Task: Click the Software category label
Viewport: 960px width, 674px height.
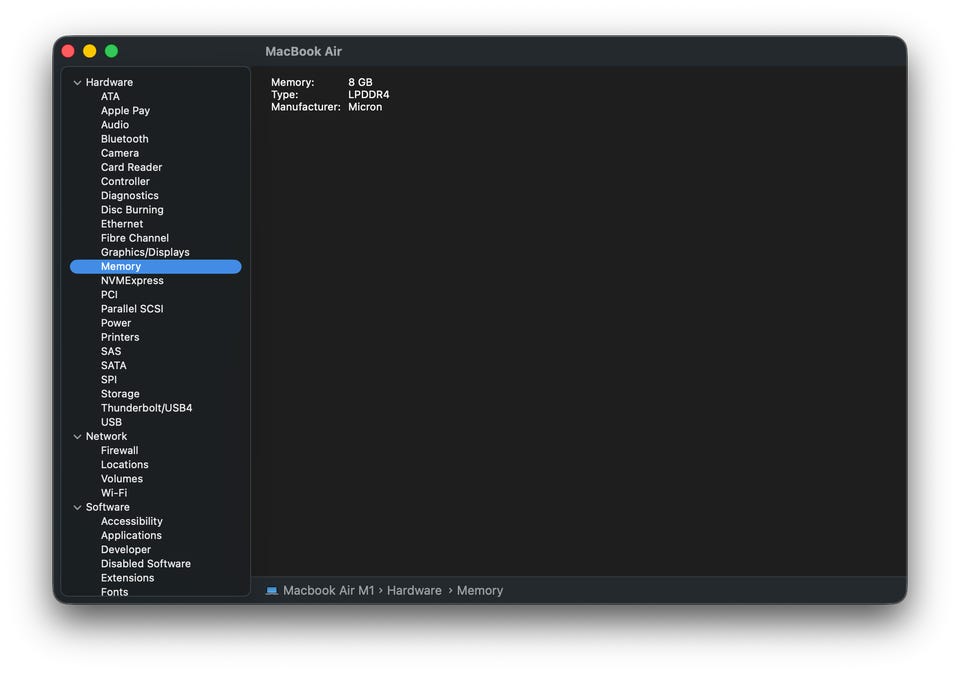Action: 108,507
